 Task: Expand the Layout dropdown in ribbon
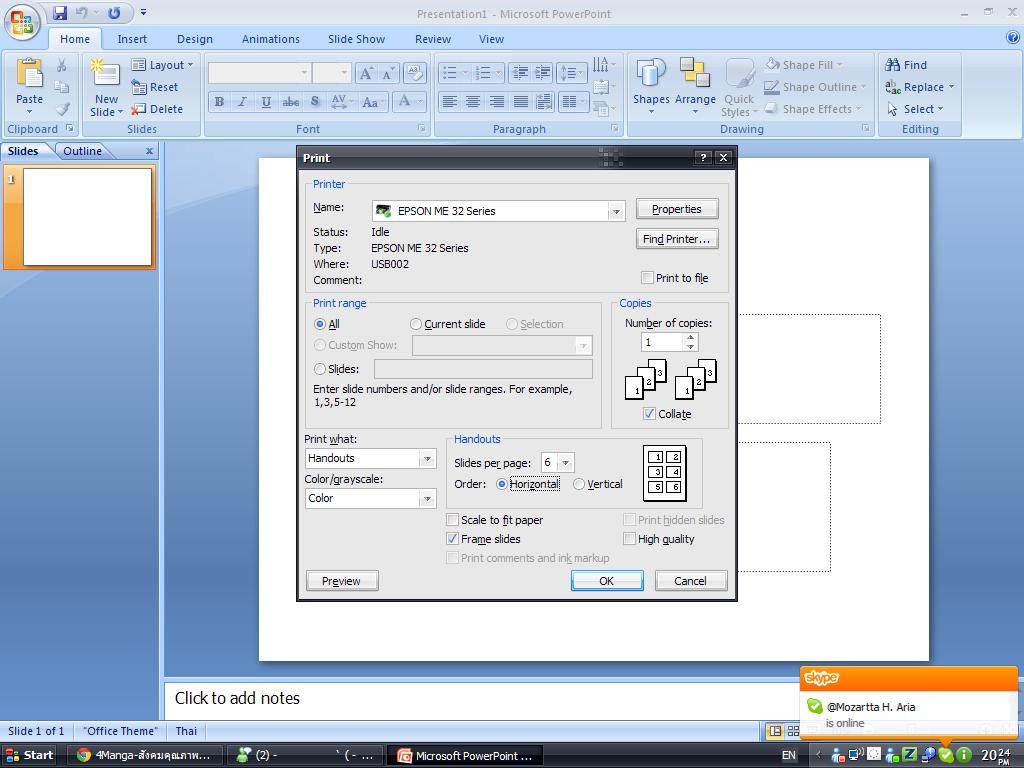coord(163,65)
